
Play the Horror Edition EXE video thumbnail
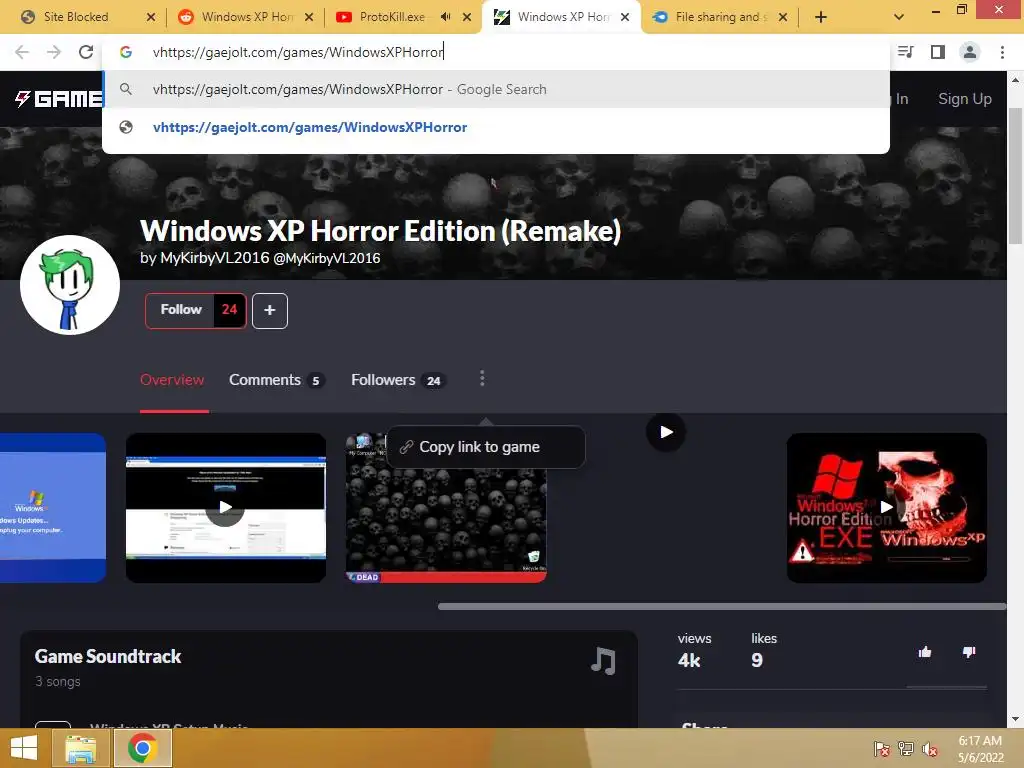tap(886, 507)
